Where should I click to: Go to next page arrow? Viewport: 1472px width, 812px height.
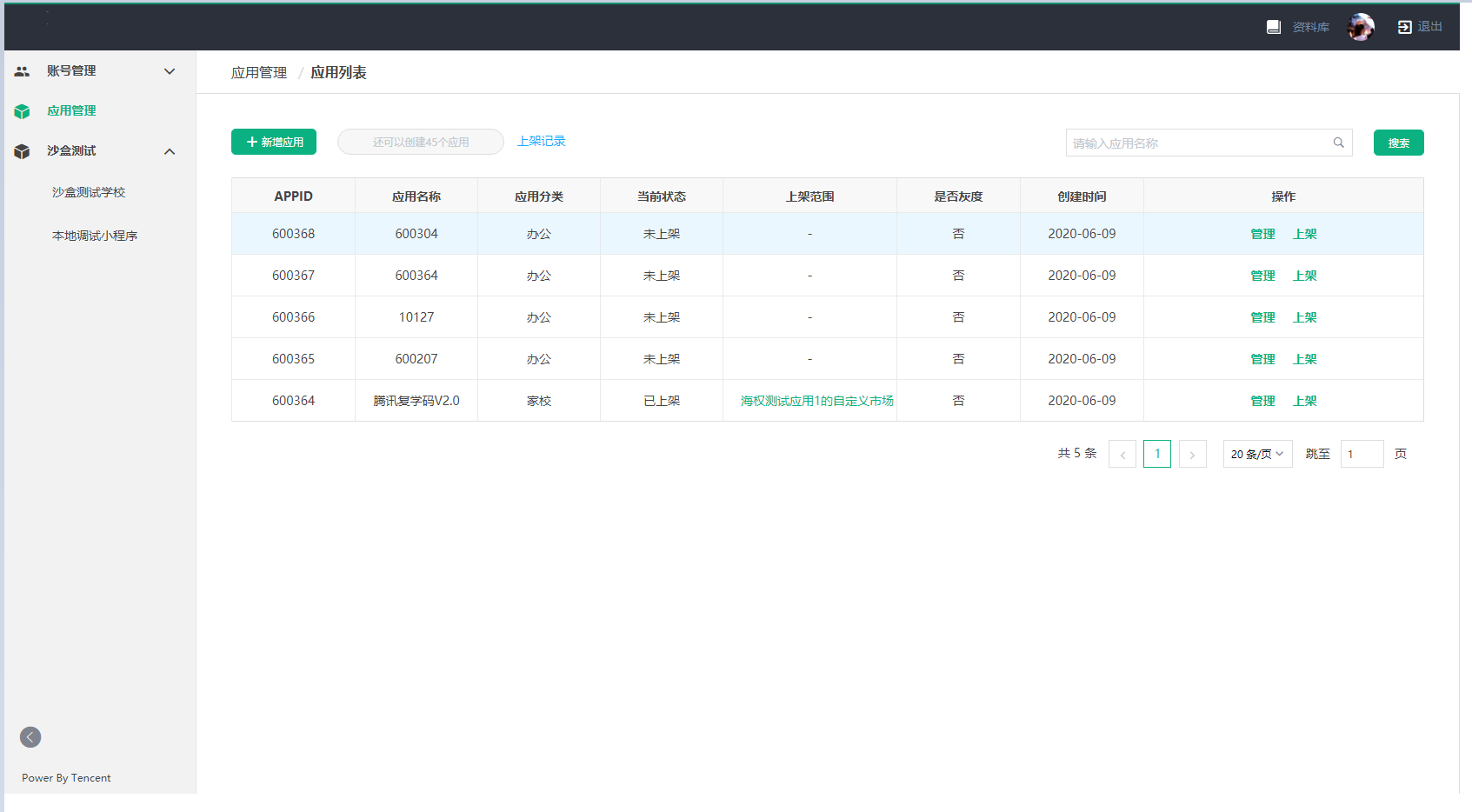(1192, 454)
